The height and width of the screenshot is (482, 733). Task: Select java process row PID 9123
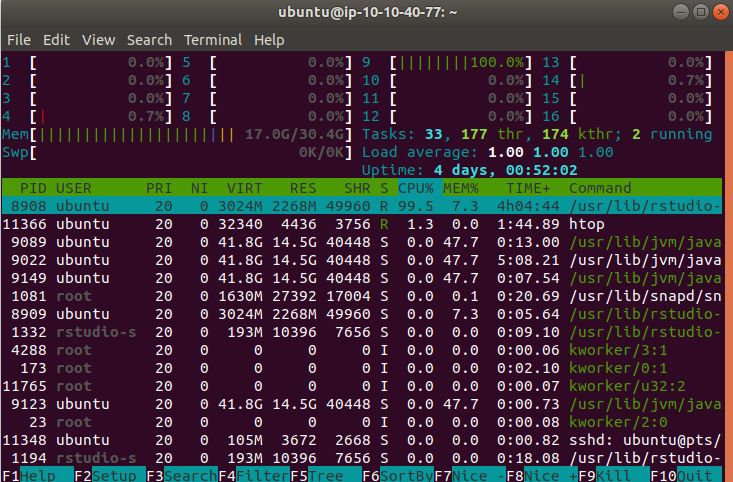click(x=362, y=404)
